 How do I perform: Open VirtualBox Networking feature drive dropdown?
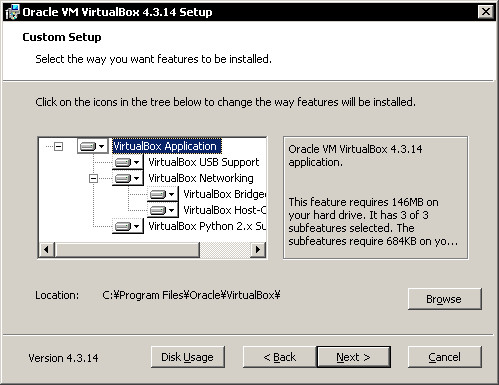(127, 178)
